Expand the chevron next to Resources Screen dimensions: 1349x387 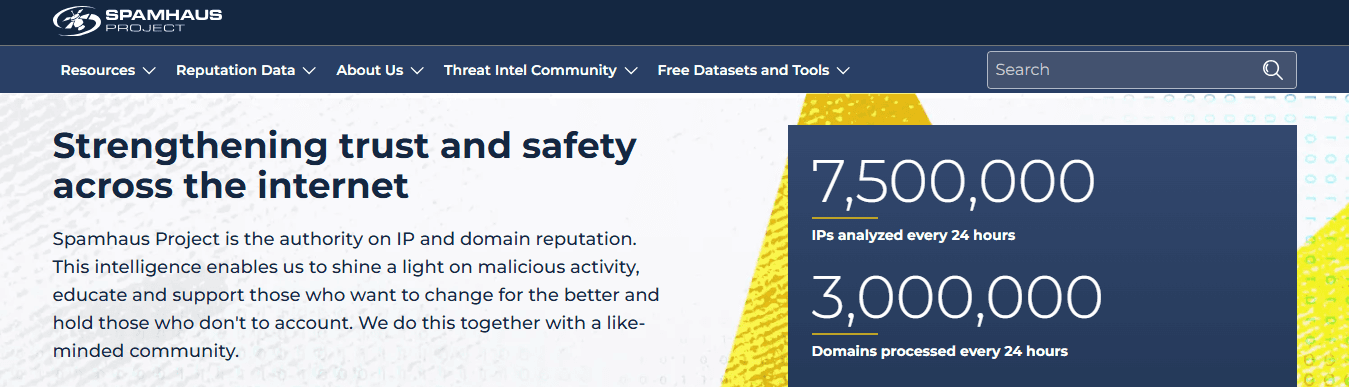click(x=149, y=71)
